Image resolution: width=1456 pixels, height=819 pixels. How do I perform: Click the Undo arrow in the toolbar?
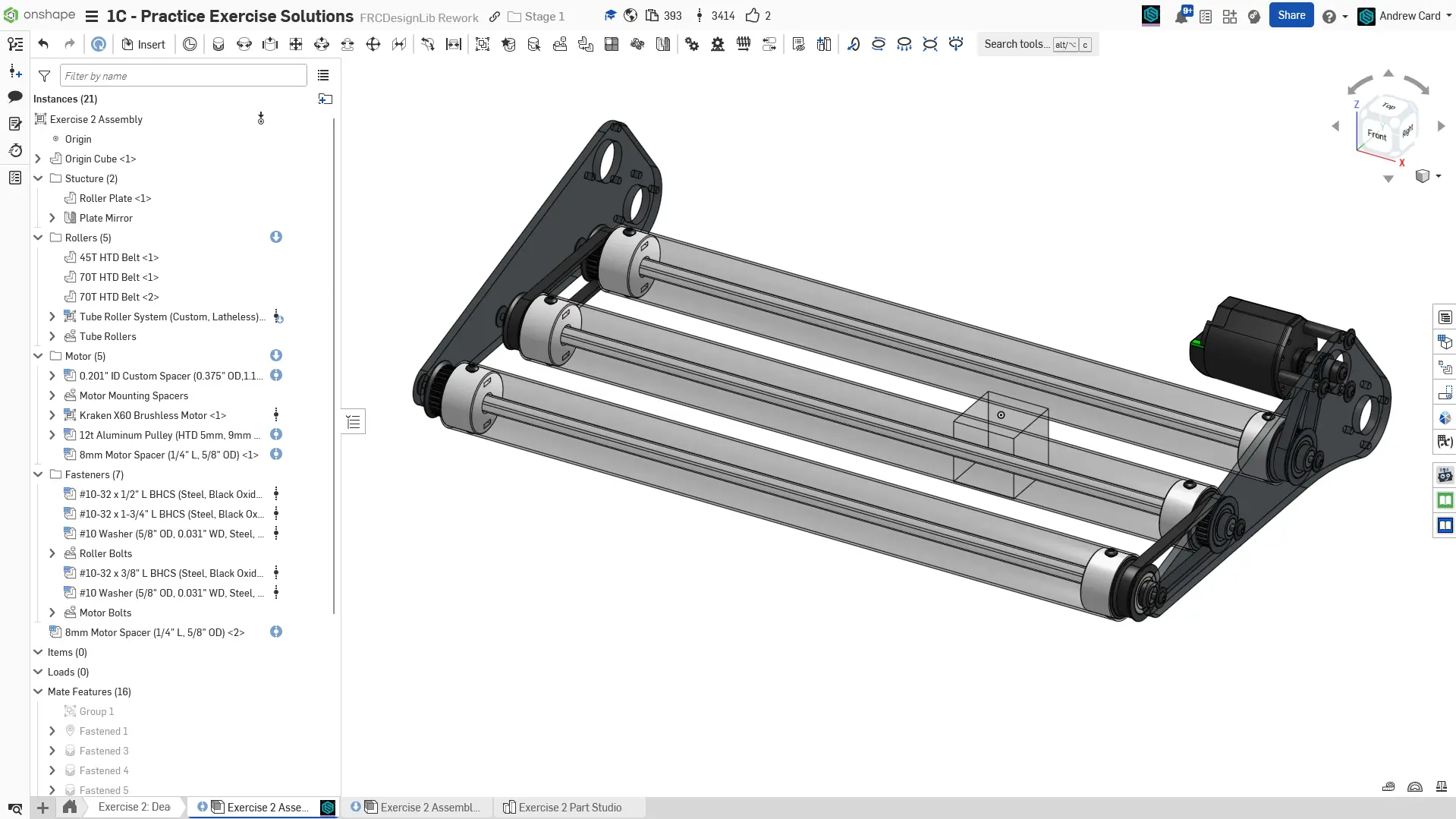(43, 44)
